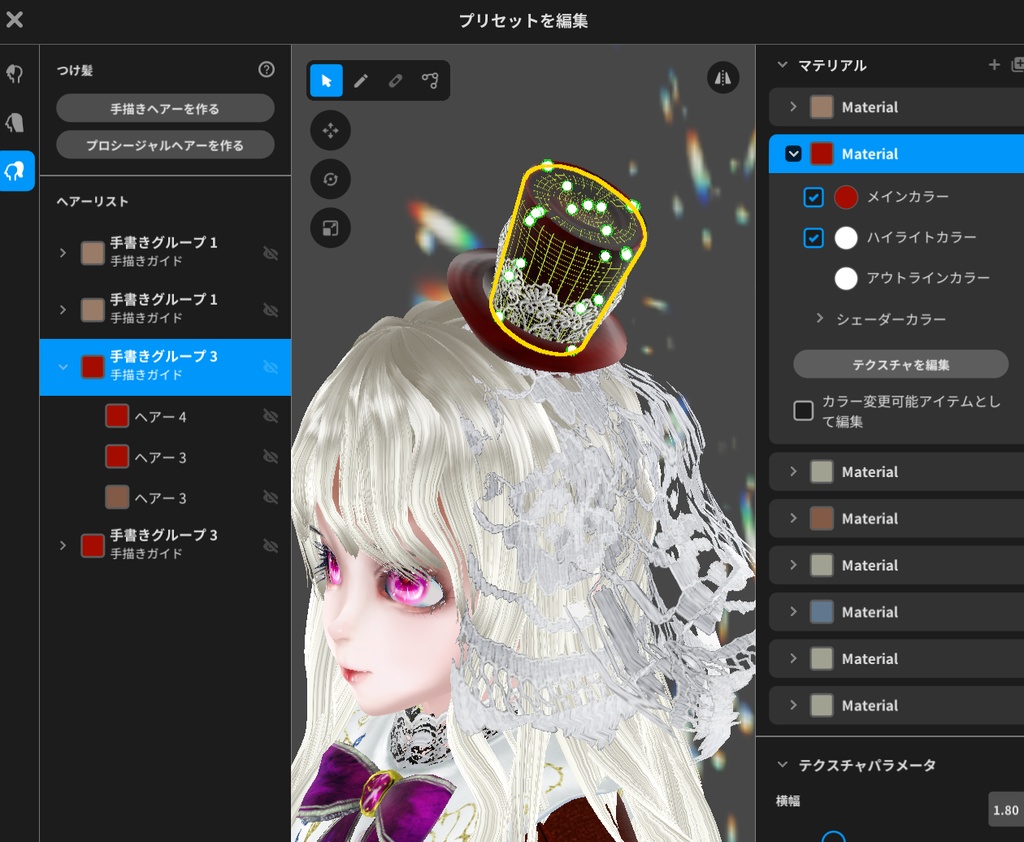Click the rotate gizmo icon
This screenshot has width=1024, height=842.
(330, 179)
